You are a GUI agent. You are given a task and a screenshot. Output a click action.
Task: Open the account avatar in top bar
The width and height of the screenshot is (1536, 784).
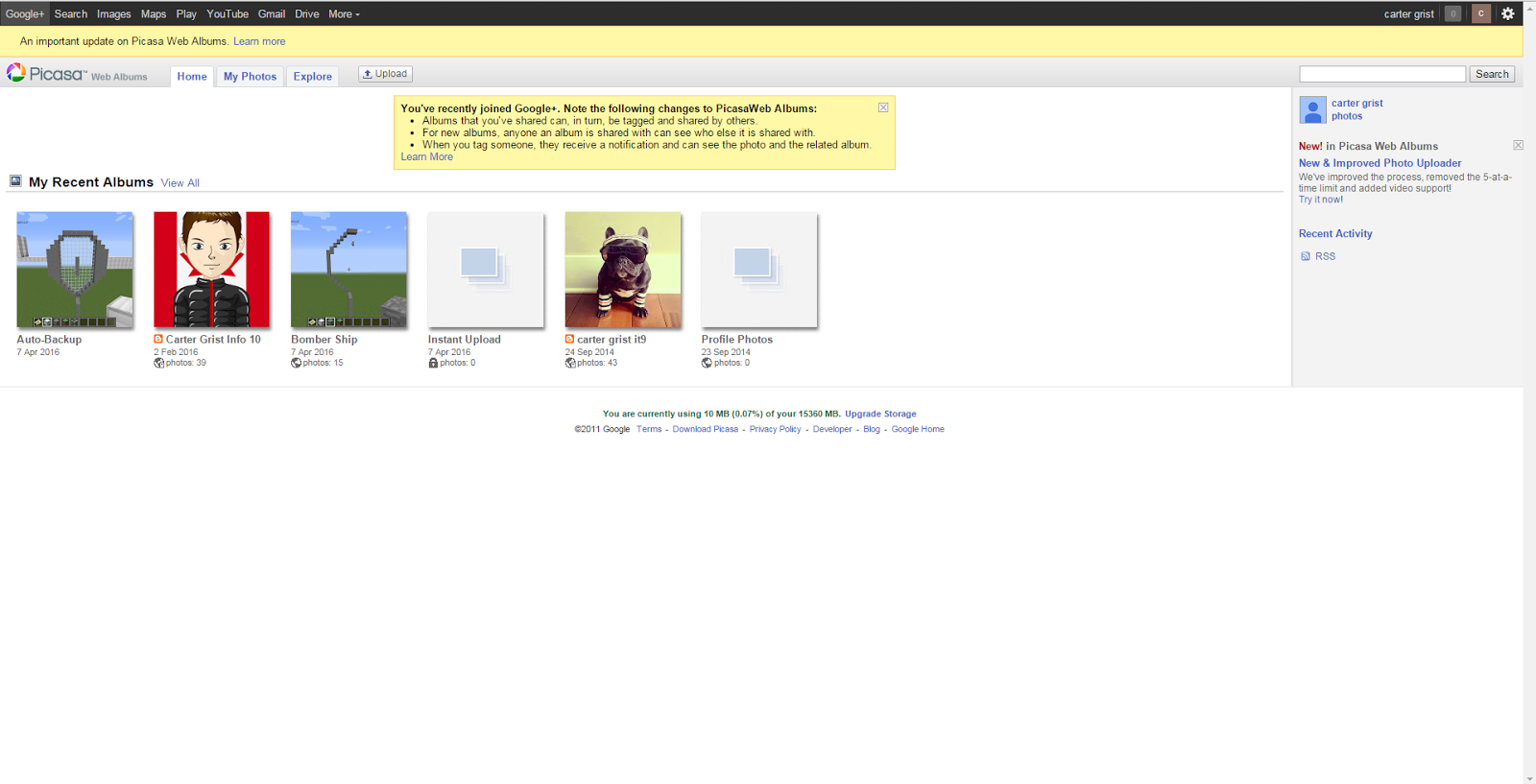point(1481,13)
